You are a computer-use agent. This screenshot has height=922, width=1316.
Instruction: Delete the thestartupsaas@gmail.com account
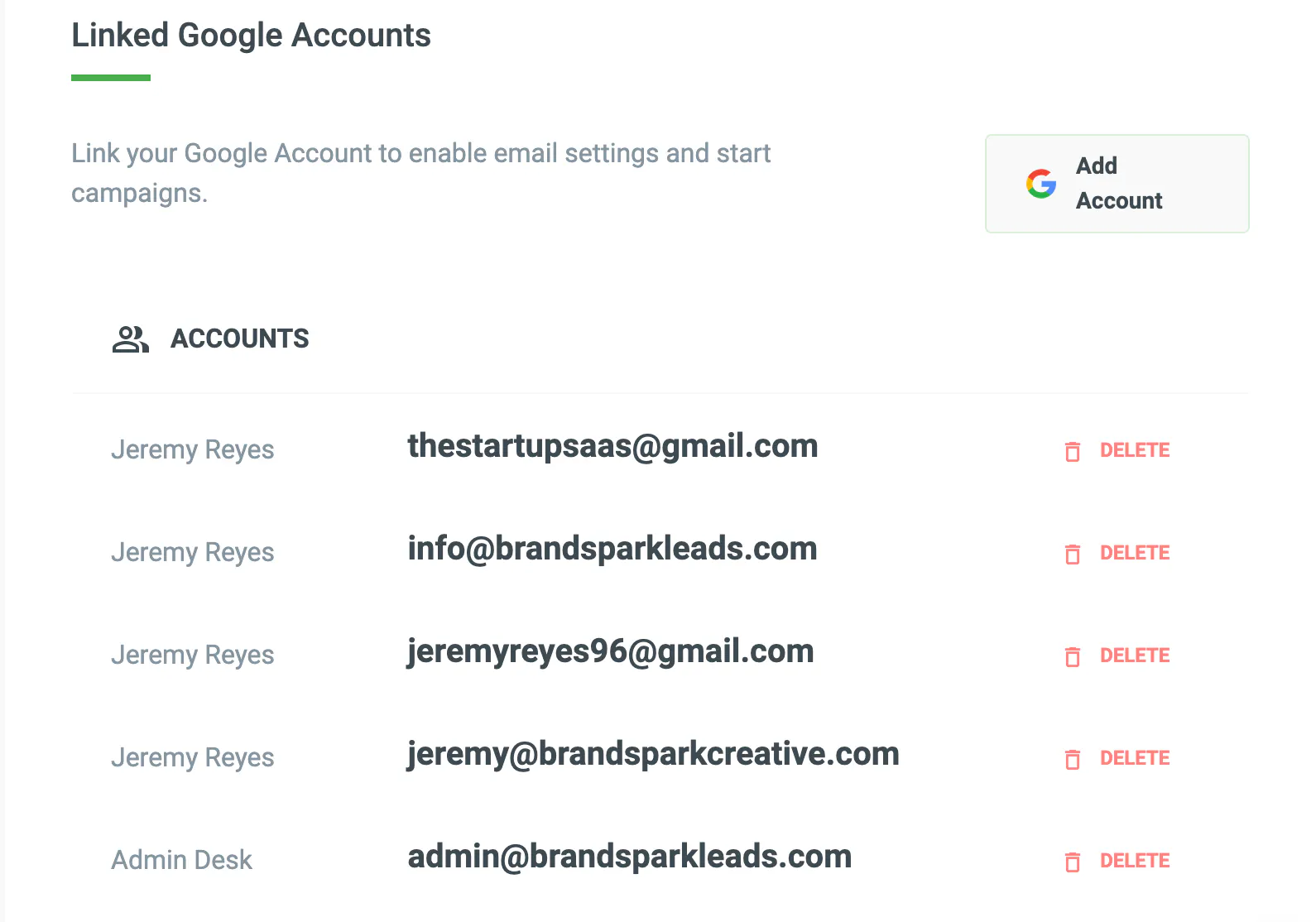click(x=1117, y=450)
